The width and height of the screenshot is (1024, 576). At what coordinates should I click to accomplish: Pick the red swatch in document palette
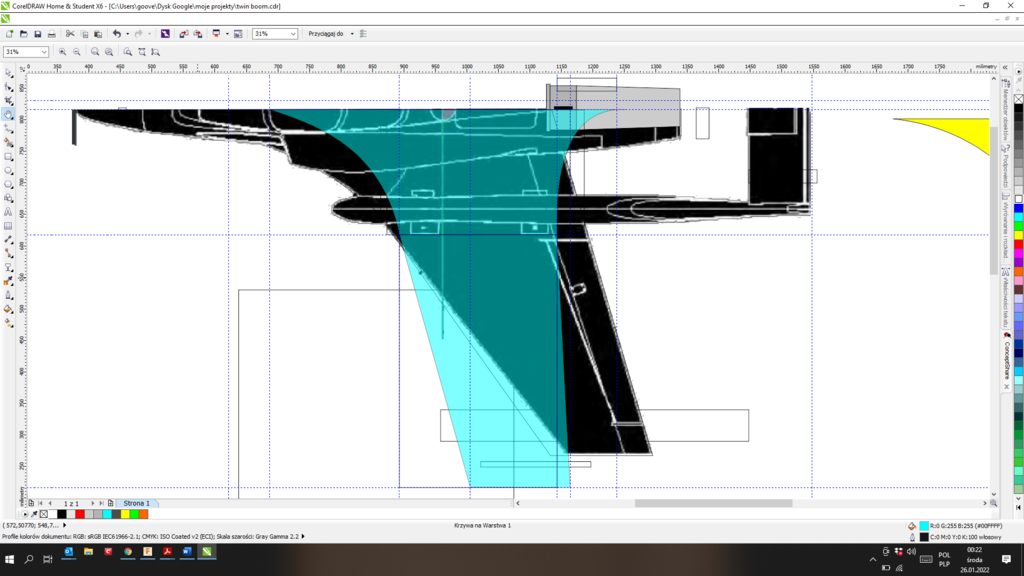[x=80, y=514]
